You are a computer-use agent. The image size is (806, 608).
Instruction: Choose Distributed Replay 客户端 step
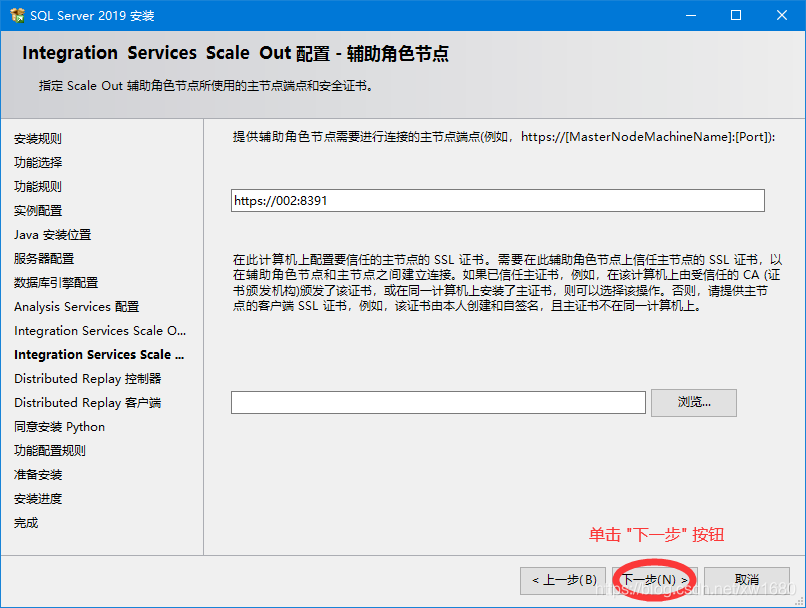87,403
